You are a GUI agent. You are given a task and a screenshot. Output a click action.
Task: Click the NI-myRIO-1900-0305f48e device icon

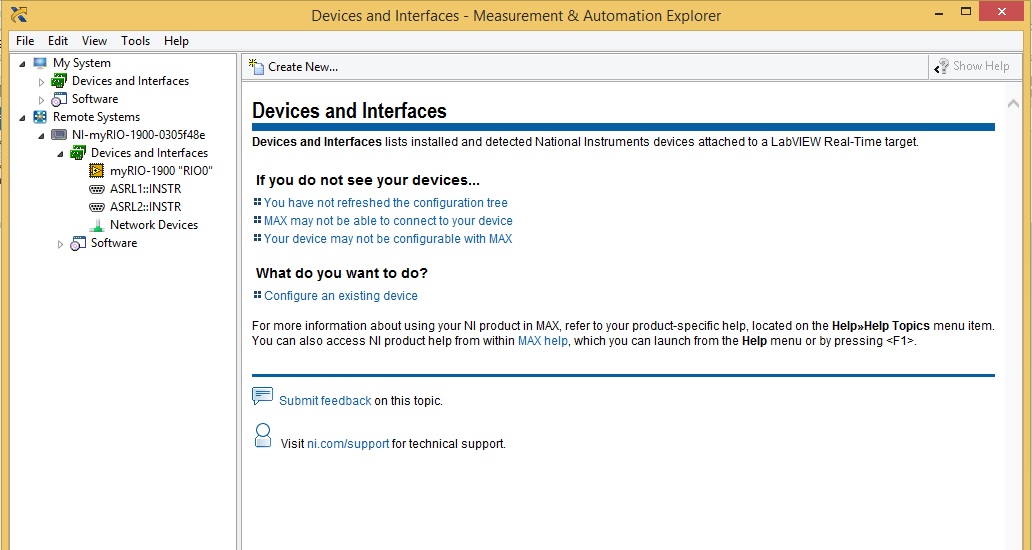pos(59,135)
